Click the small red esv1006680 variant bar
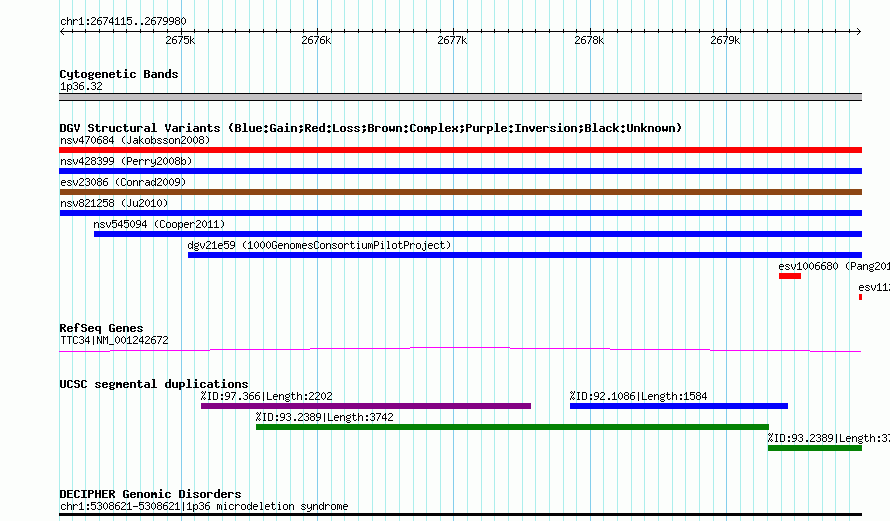 790,276
